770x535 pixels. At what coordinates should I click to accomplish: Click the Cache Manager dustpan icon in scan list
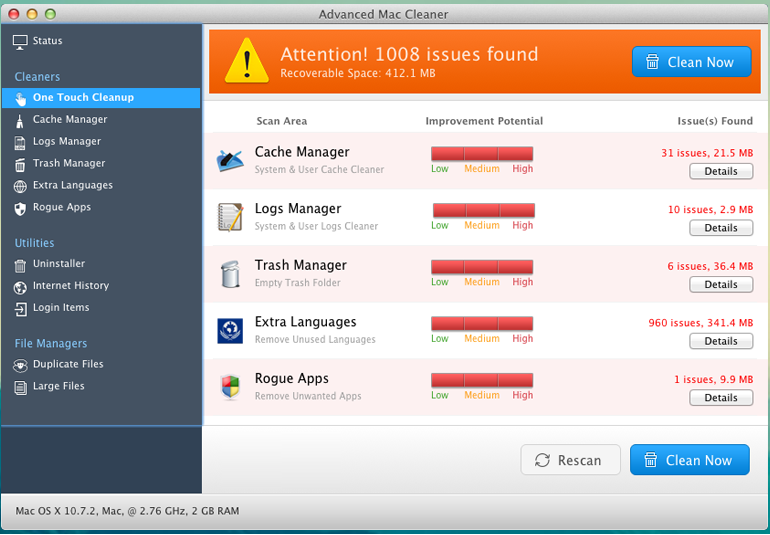click(x=230, y=161)
